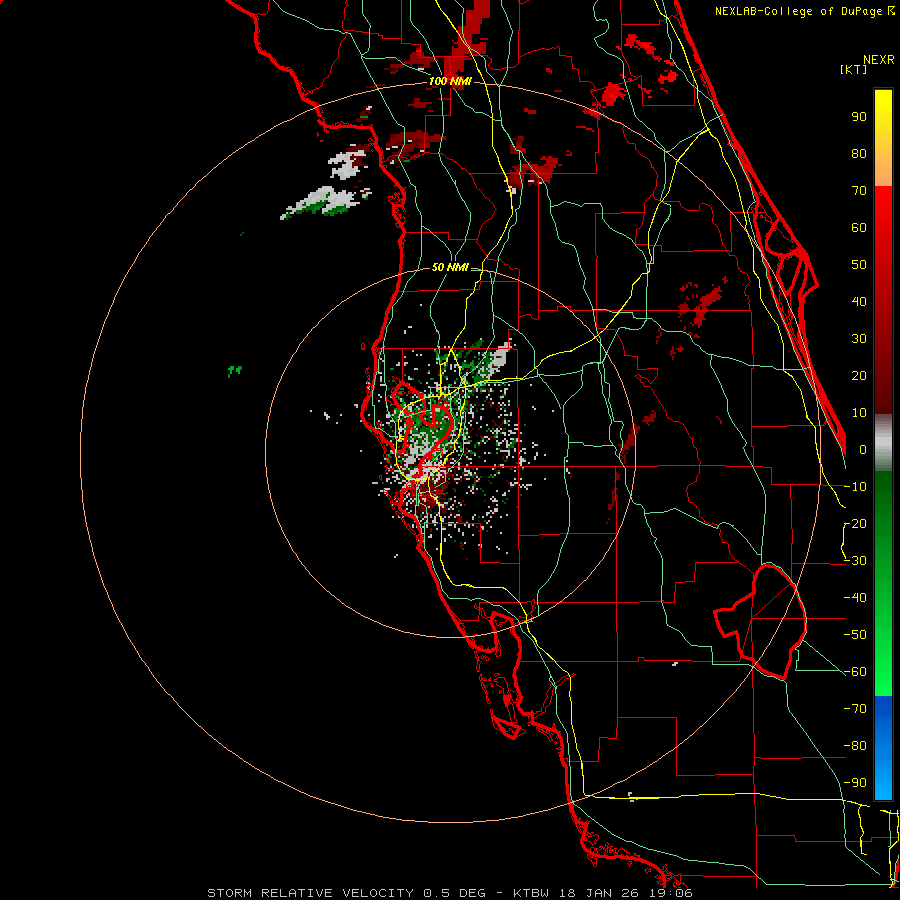Pick the gray zero segment of color bar
The image size is (900, 900).
(x=883, y=443)
